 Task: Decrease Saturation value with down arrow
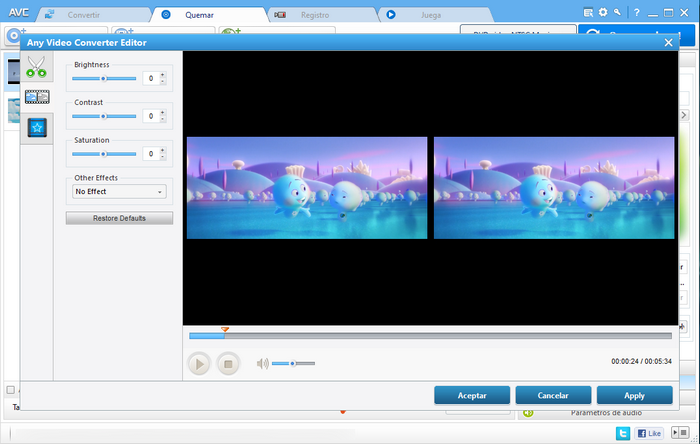[162, 157]
